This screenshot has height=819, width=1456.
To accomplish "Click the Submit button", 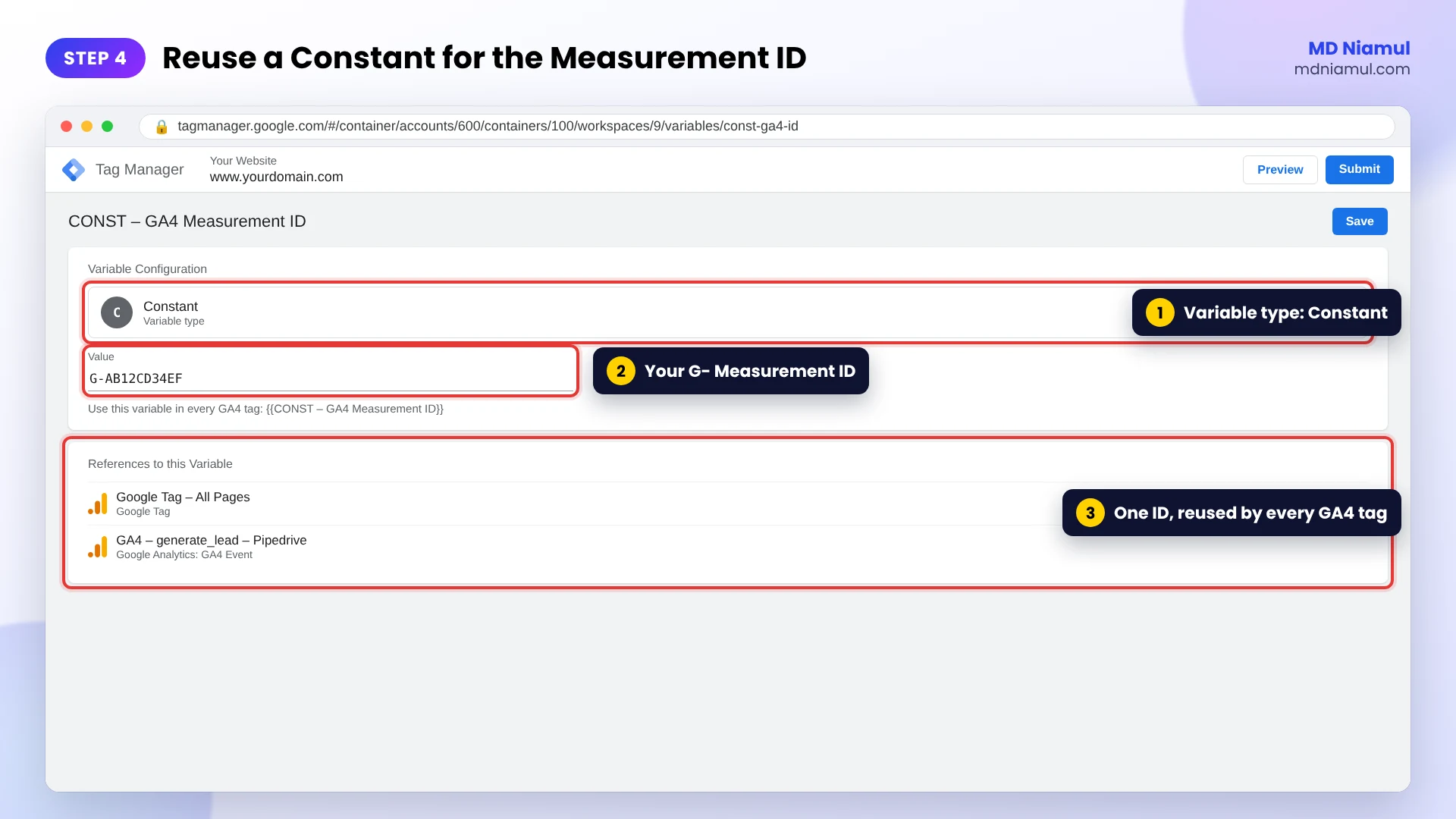I will 1359,170.
